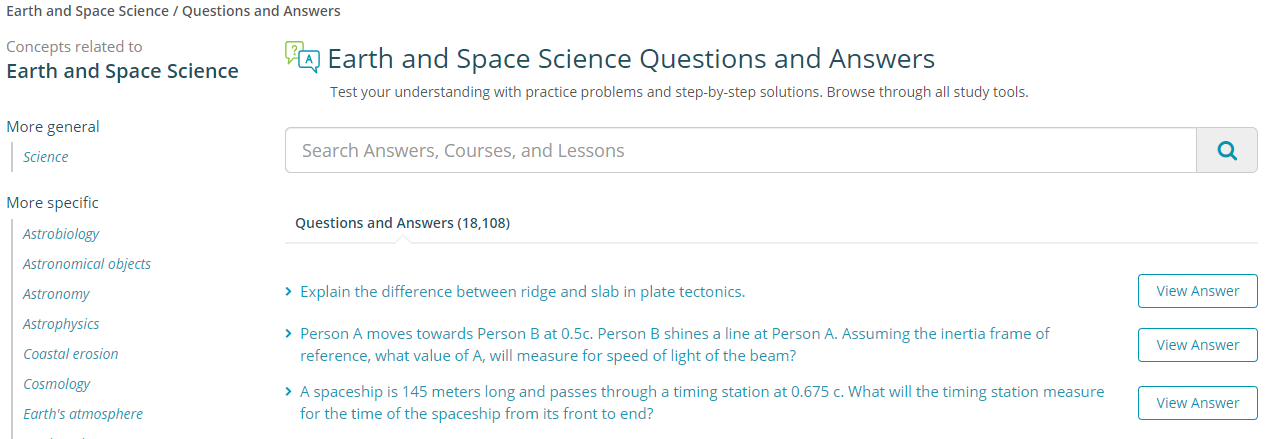View Answer for ridge and slab question
1268x439 pixels.
tap(1198, 291)
